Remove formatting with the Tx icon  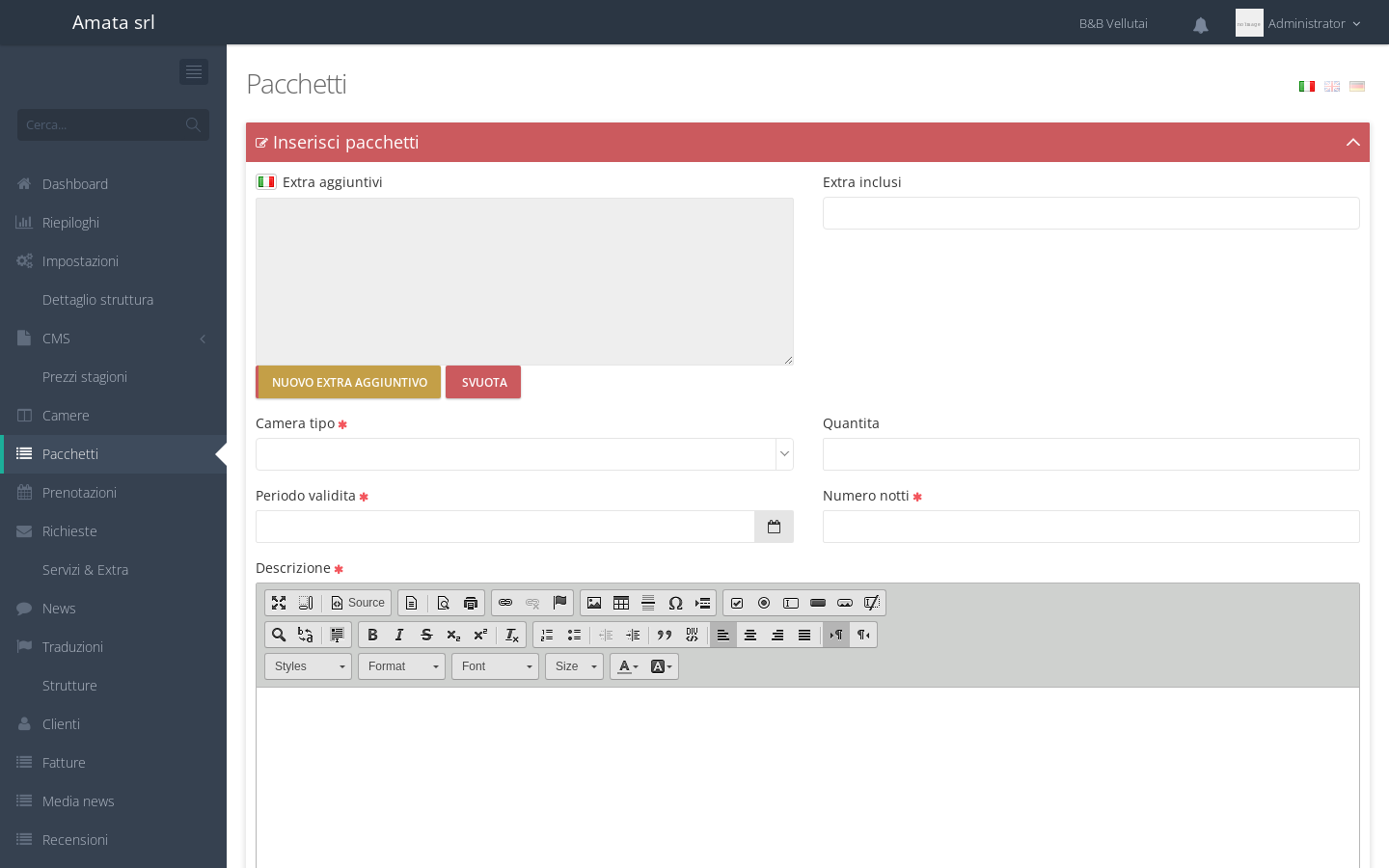tap(512, 635)
